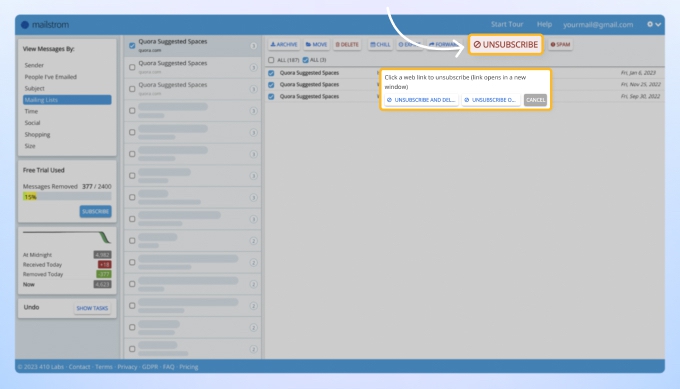Click the Archive toolbar button

tap(284, 45)
